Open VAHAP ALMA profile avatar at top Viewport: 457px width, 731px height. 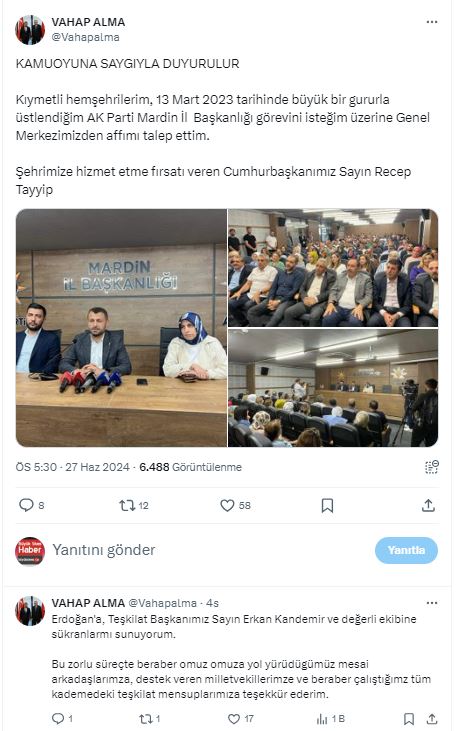[x=30, y=30]
